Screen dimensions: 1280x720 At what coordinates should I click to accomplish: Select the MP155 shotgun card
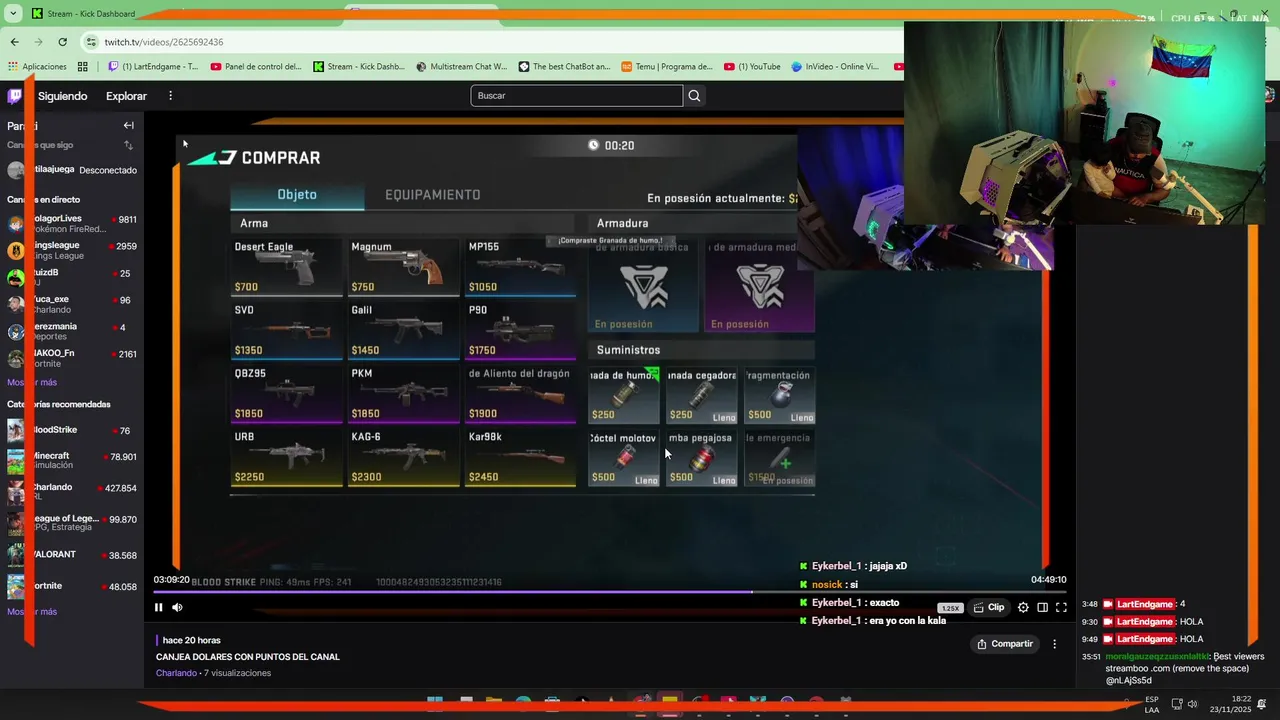tap(520, 267)
